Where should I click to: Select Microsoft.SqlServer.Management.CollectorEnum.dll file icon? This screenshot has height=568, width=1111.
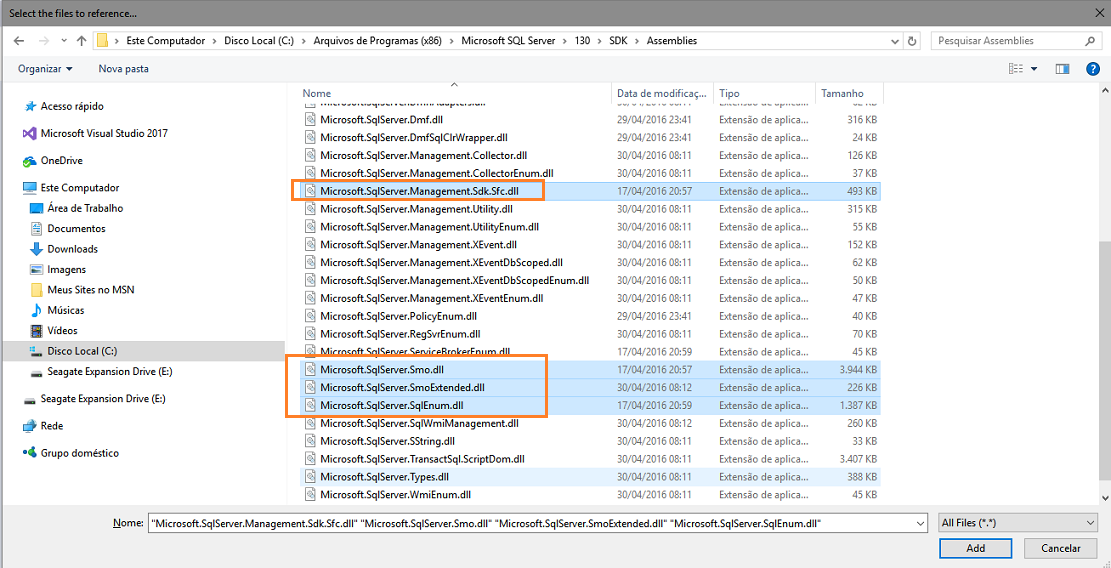pyautogui.click(x=310, y=173)
